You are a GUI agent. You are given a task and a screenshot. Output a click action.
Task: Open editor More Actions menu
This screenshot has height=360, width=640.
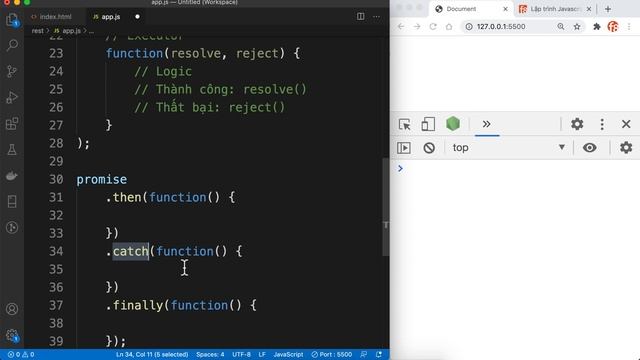(x=376, y=16)
